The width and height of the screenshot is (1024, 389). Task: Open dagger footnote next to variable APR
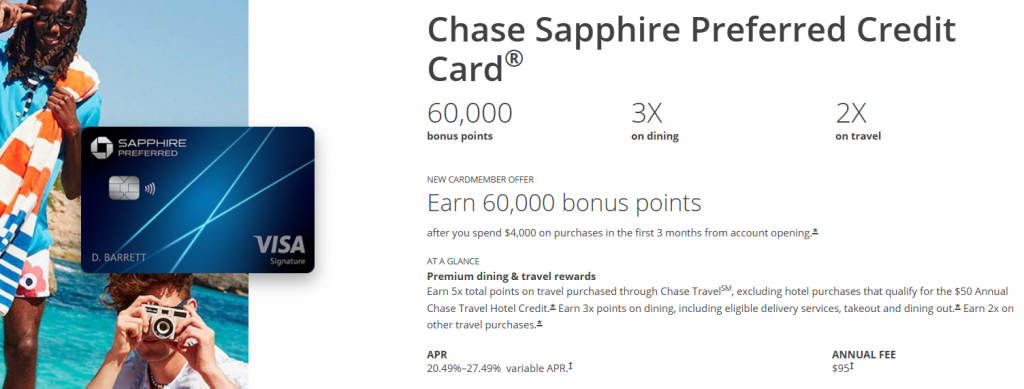(570, 367)
